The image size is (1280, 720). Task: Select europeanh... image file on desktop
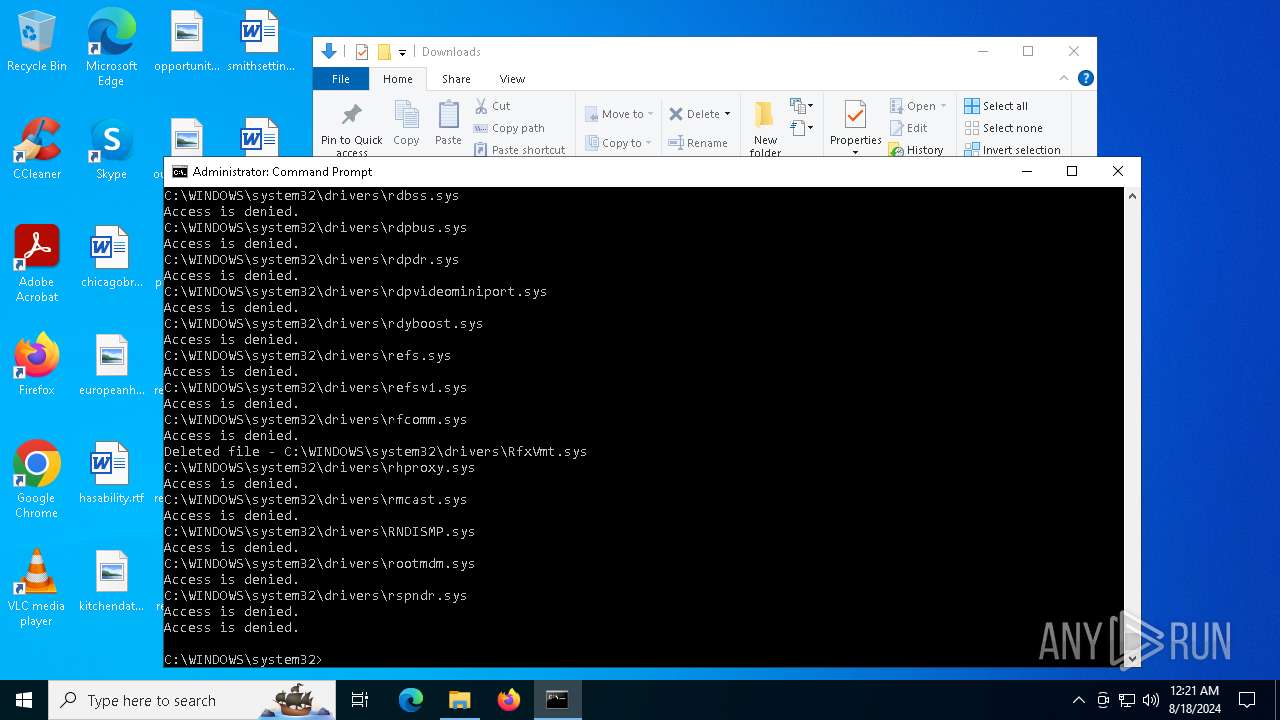pyautogui.click(x=111, y=365)
